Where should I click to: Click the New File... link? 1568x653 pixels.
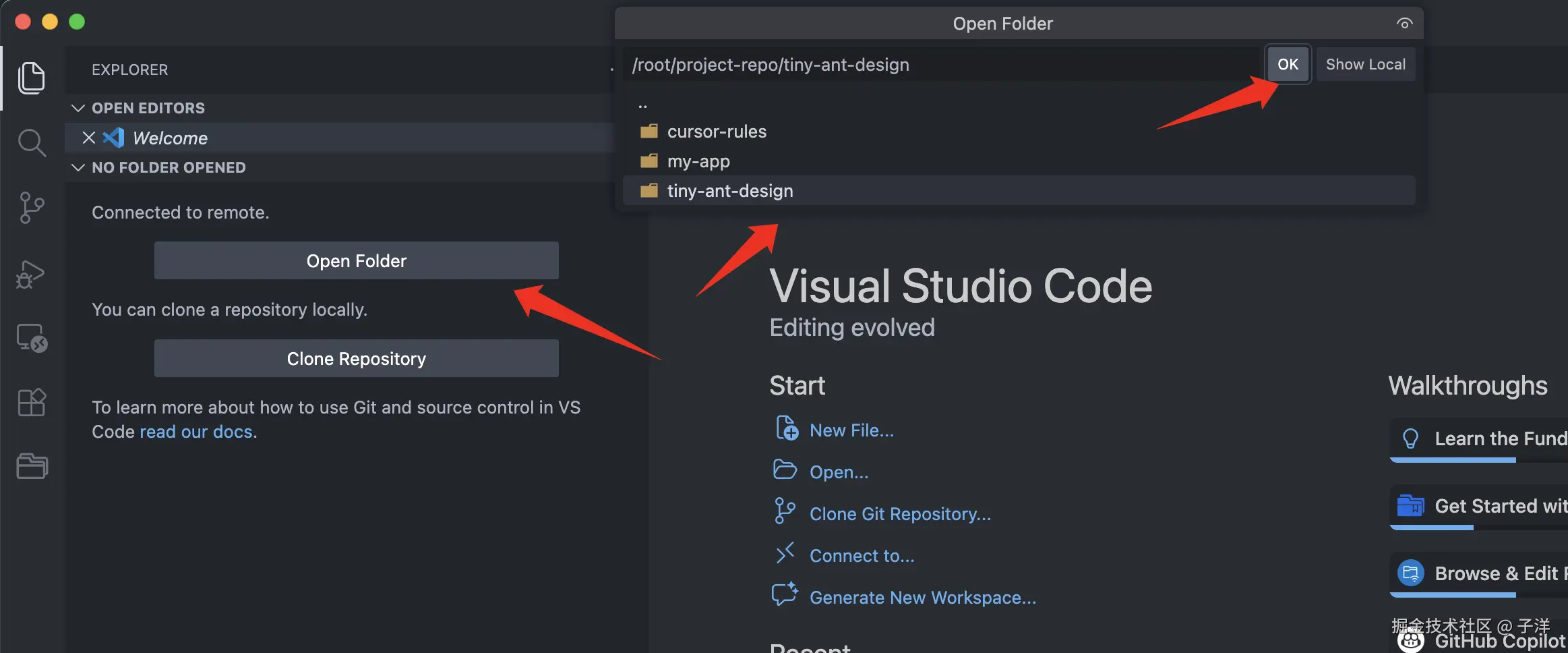[851, 430]
